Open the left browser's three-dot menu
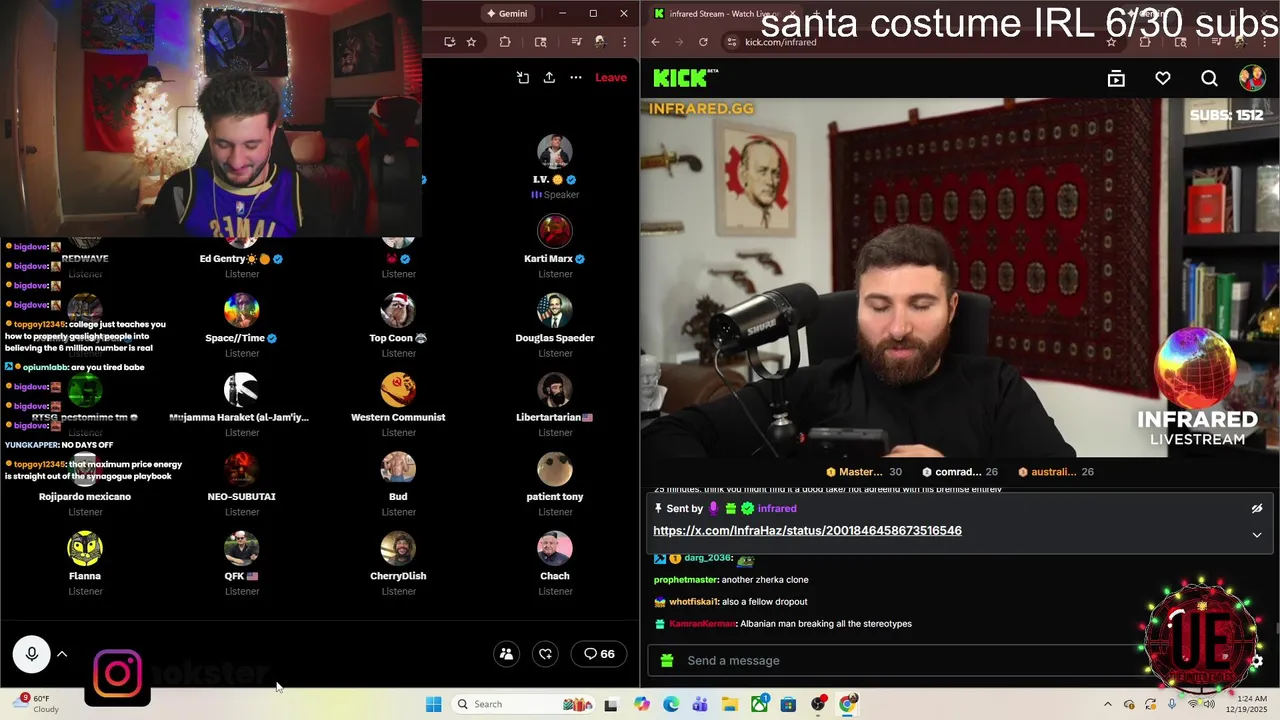Image resolution: width=1280 pixels, height=720 pixels. point(624,42)
